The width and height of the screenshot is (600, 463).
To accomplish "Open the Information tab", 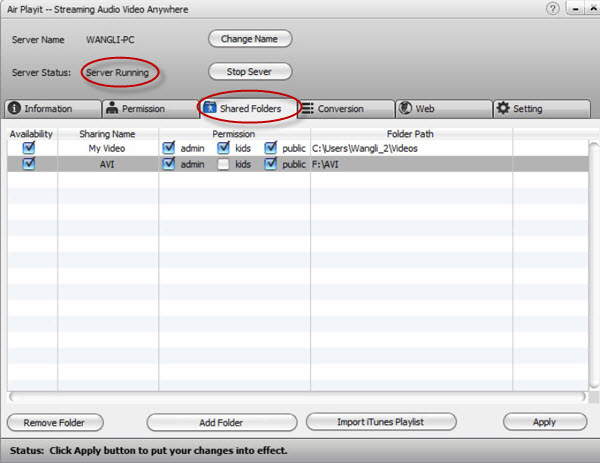I will click(x=53, y=109).
